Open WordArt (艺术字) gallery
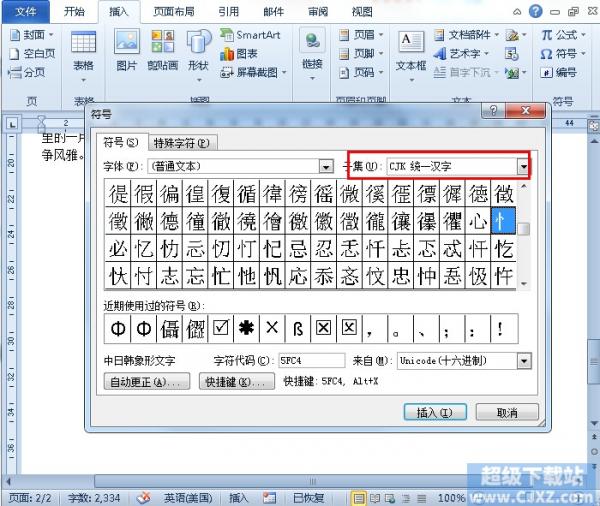600x506 pixels. coord(461,54)
